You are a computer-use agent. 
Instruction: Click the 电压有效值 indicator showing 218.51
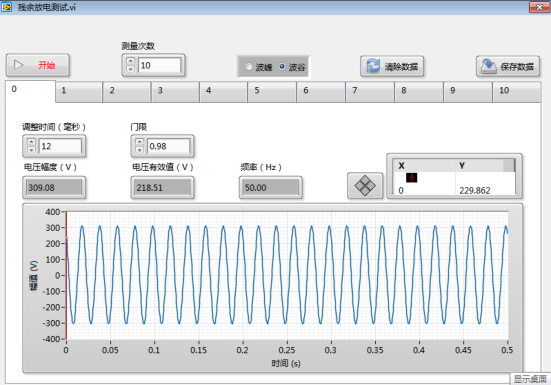pyautogui.click(x=162, y=188)
